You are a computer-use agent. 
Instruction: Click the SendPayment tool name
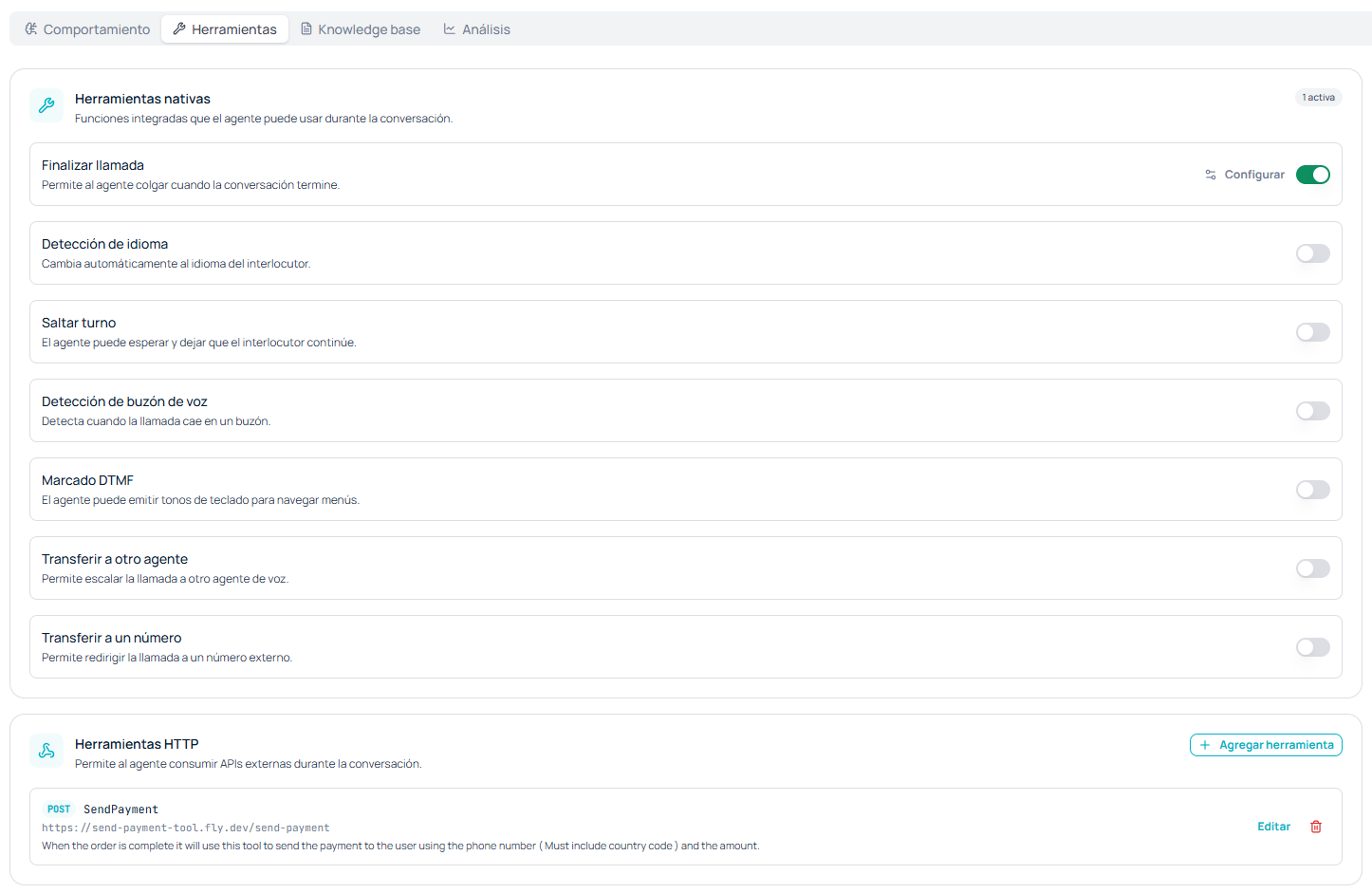pos(121,809)
